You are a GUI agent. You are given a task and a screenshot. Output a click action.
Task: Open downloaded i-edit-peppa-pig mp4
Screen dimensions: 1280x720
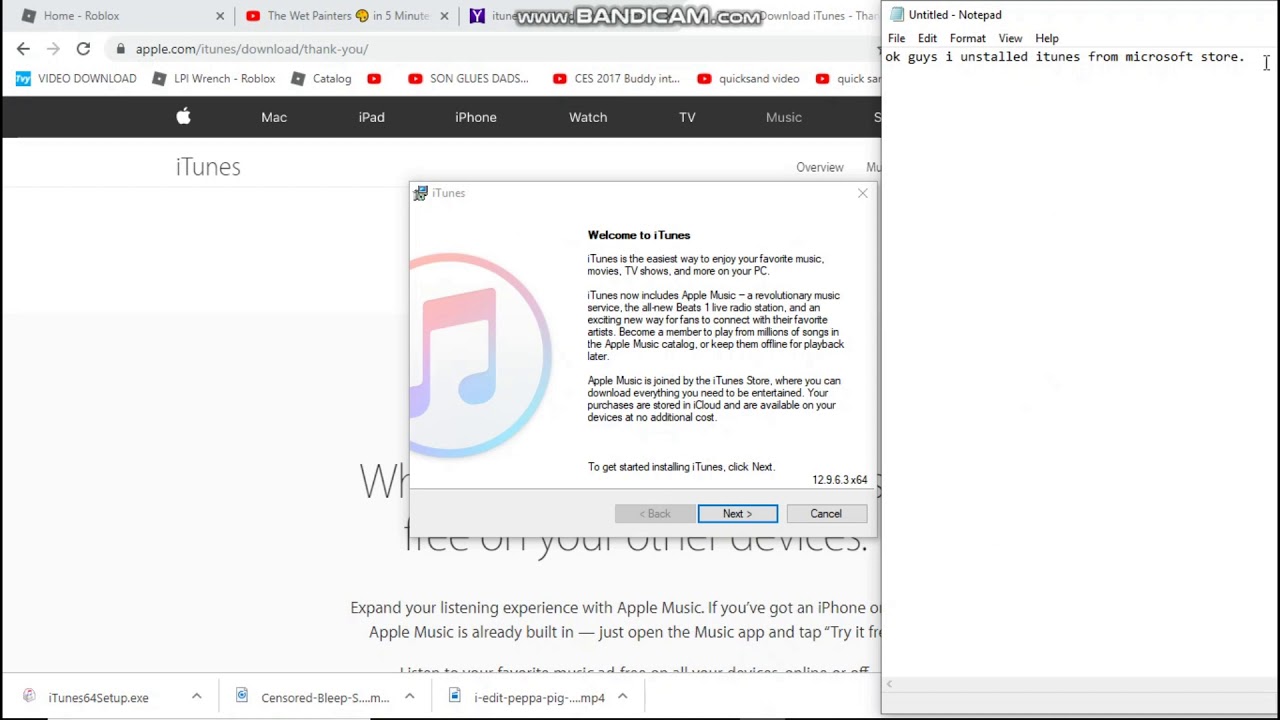coord(528,698)
